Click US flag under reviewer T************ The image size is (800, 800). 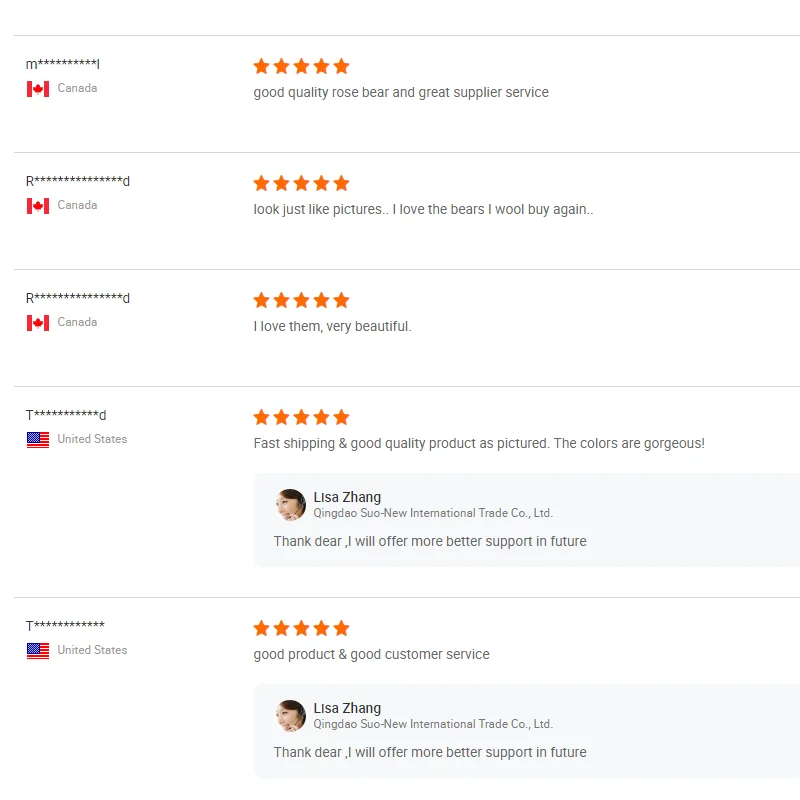click(x=38, y=651)
